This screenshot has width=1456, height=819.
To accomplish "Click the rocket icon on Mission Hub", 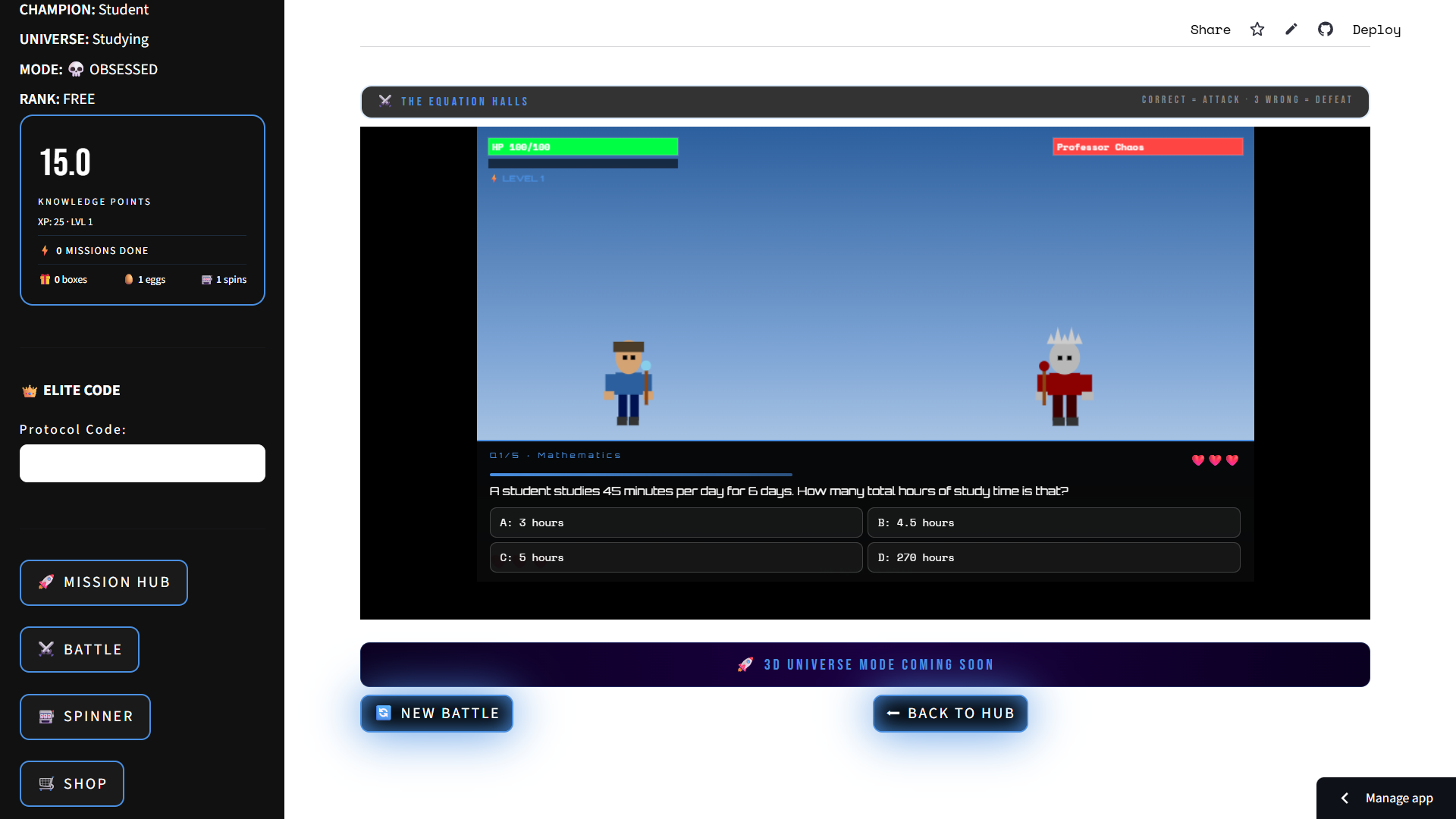I will click(46, 582).
